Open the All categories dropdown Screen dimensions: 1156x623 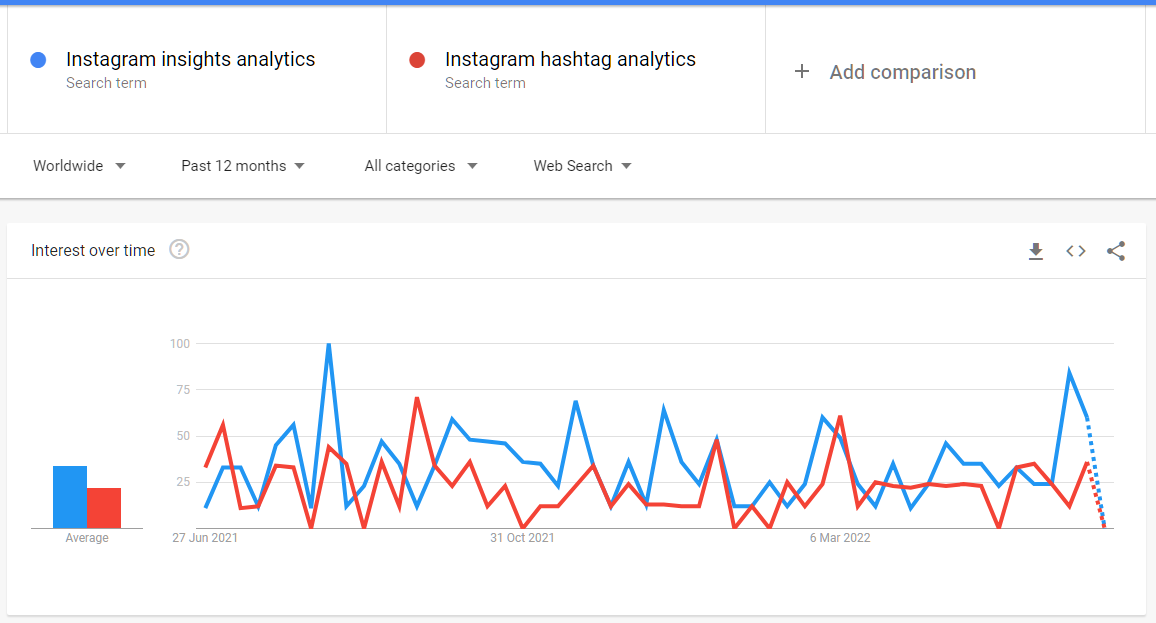[x=420, y=166]
